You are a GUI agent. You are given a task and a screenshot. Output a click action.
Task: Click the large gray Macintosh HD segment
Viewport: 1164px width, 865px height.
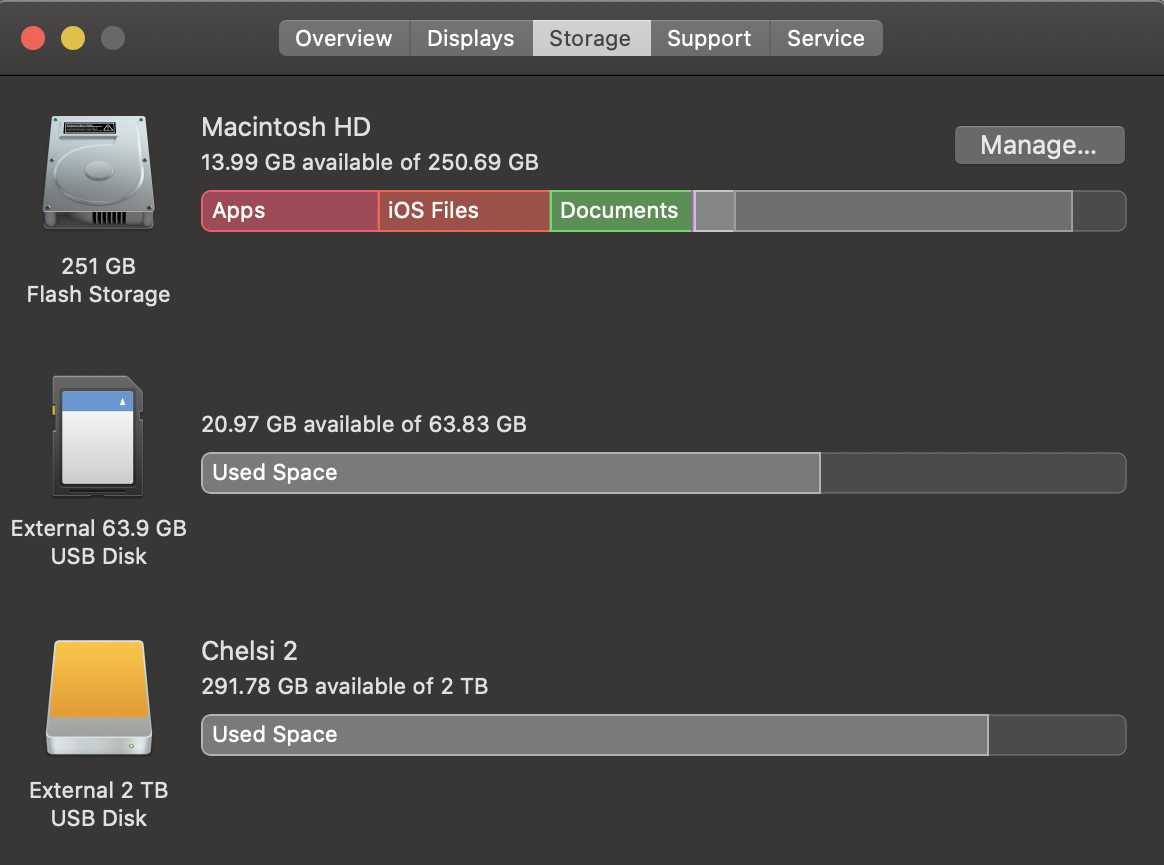pyautogui.click(x=903, y=211)
